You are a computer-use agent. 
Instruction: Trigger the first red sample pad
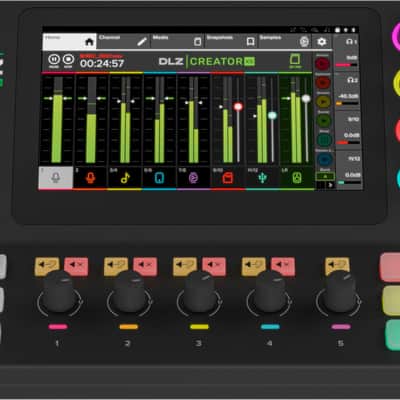323,63
